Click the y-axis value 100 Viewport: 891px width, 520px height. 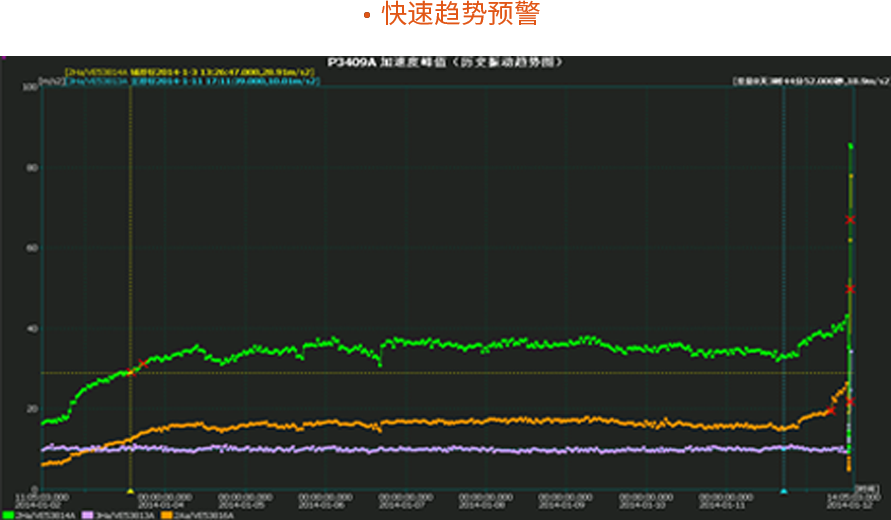30,87
